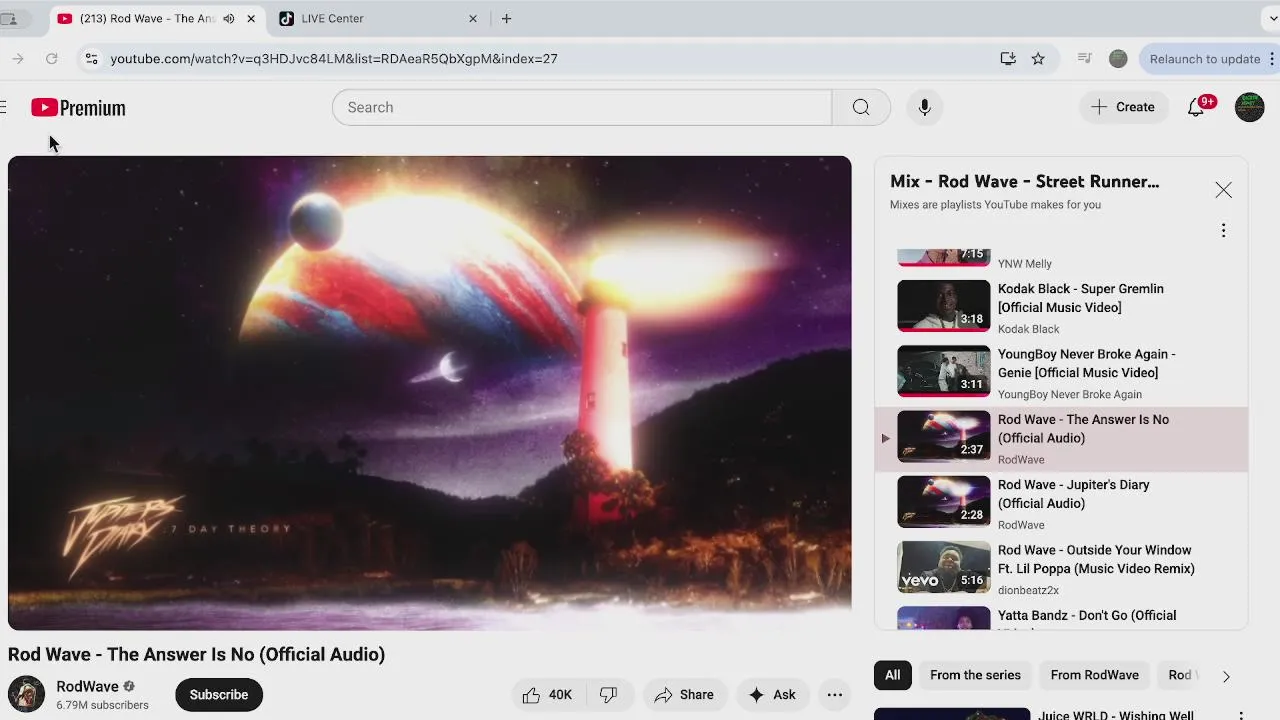Open more actions ellipsis below video
Viewport: 1280px width, 720px height.
(x=835, y=695)
